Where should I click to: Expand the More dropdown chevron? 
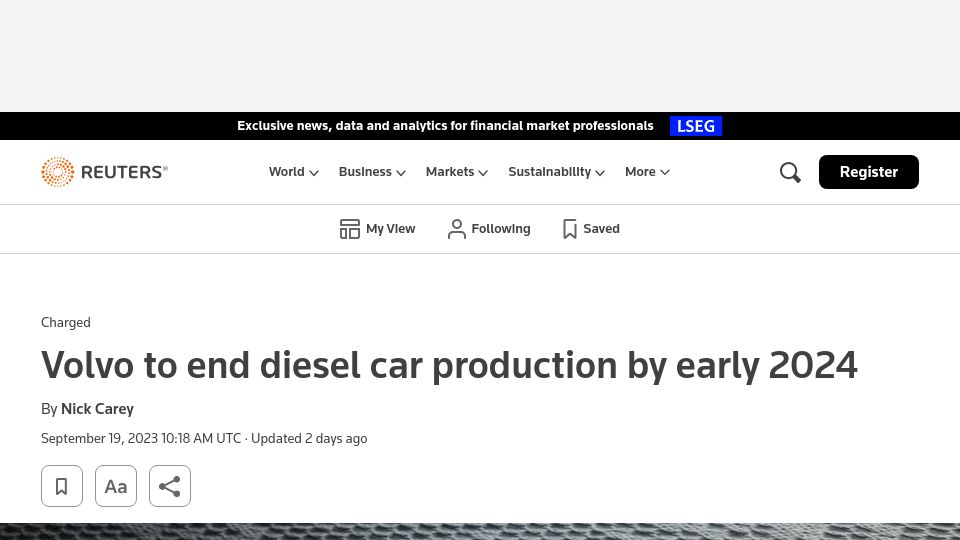click(x=665, y=173)
